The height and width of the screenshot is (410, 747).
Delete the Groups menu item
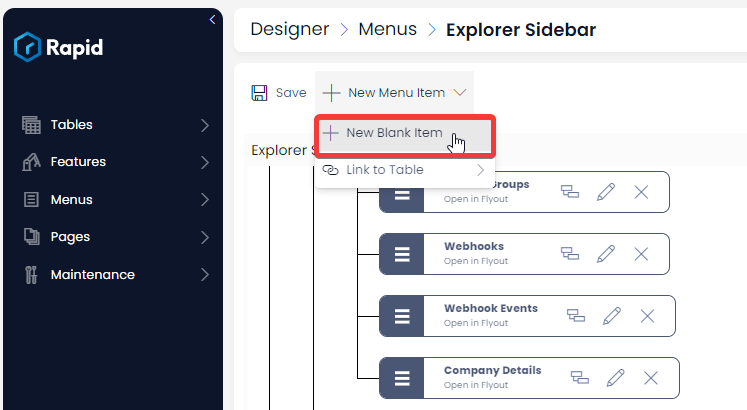(x=641, y=192)
